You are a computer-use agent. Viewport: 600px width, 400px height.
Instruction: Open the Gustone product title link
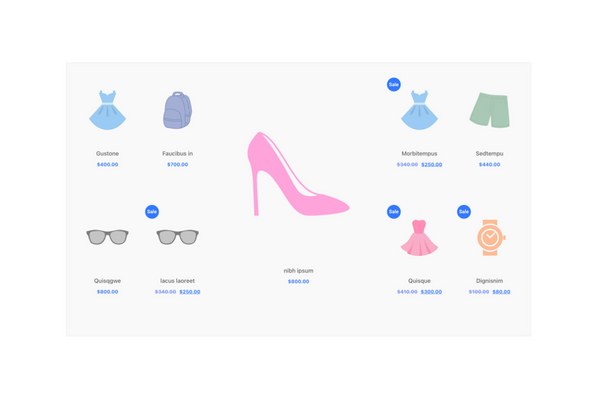click(108, 153)
